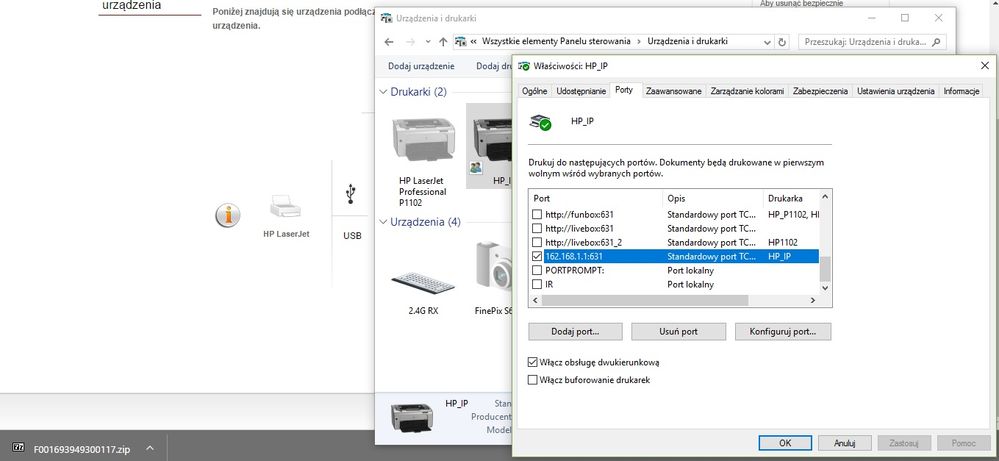
Task: Click the Konfiguruj port... button
Action: click(782, 332)
